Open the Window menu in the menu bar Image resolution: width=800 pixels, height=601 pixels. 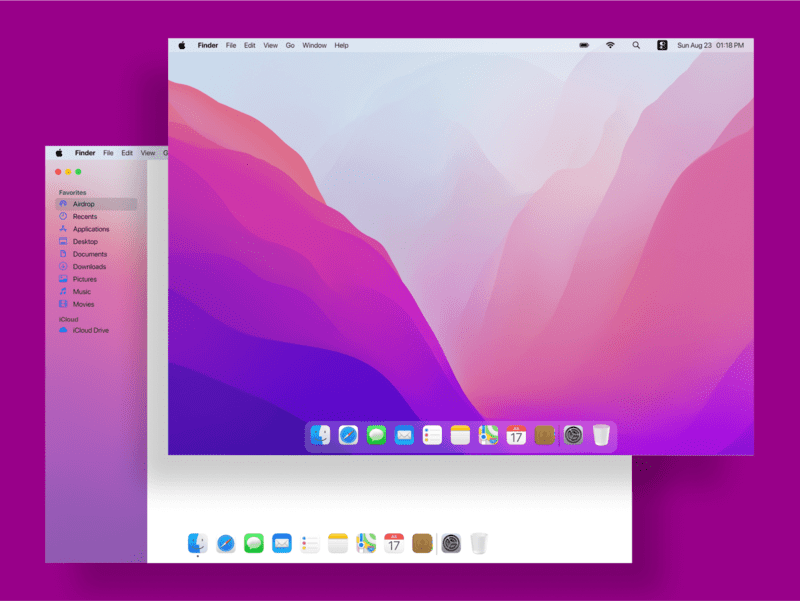point(314,45)
